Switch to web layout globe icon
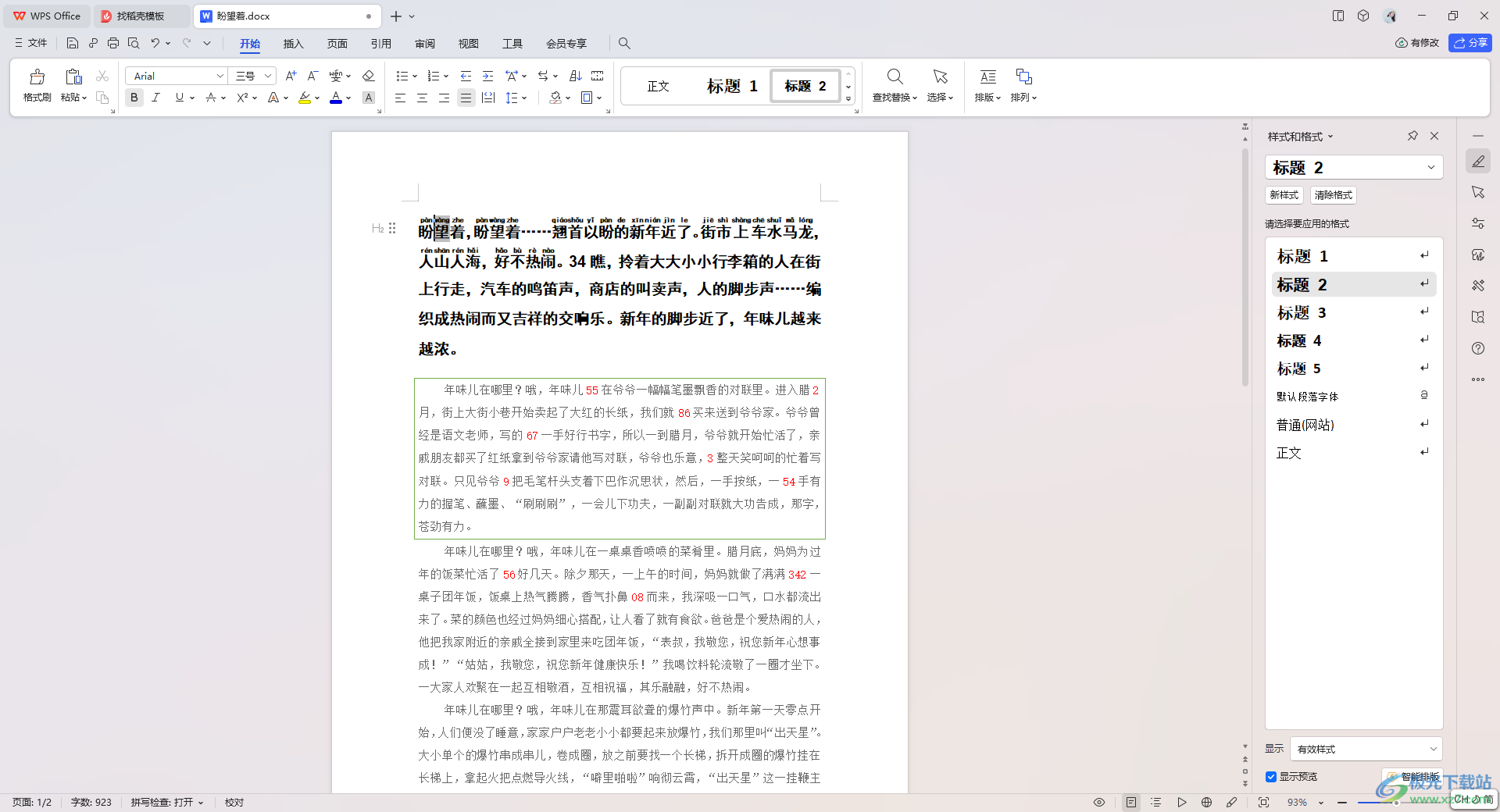1500x812 pixels. point(1206,802)
